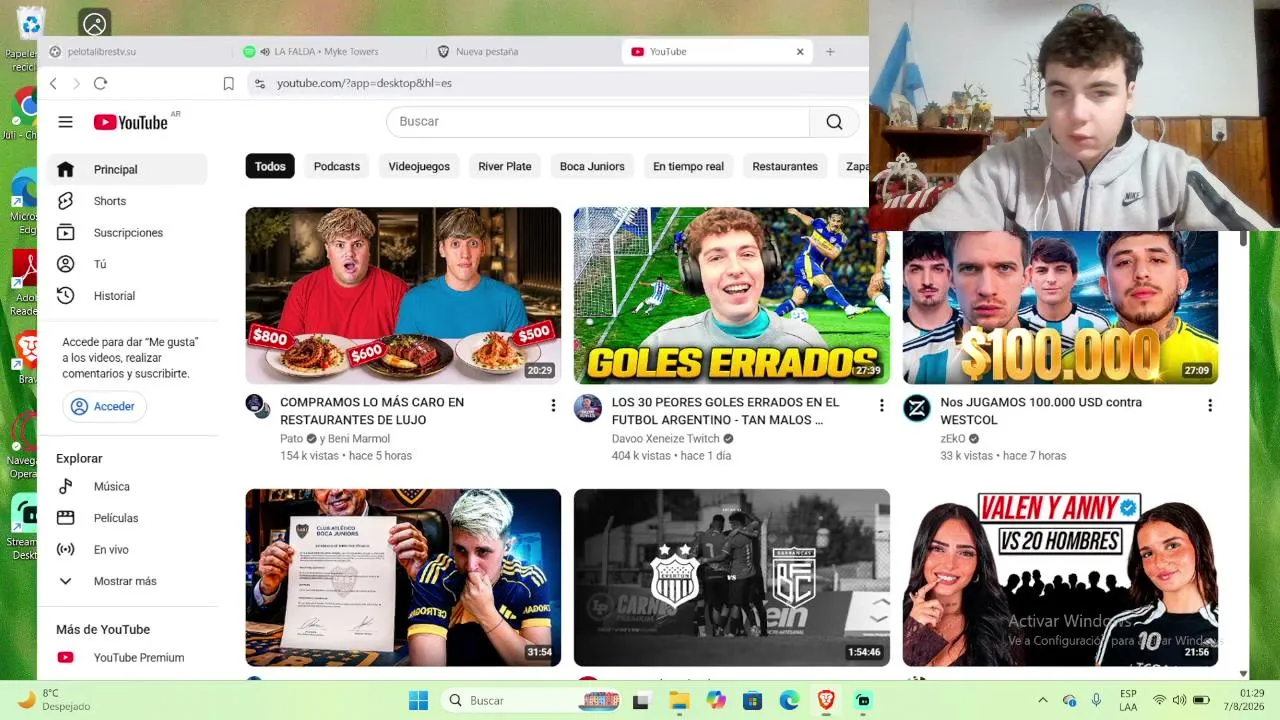Open Historial in the sidebar
1280x720 pixels.
pos(127,296)
